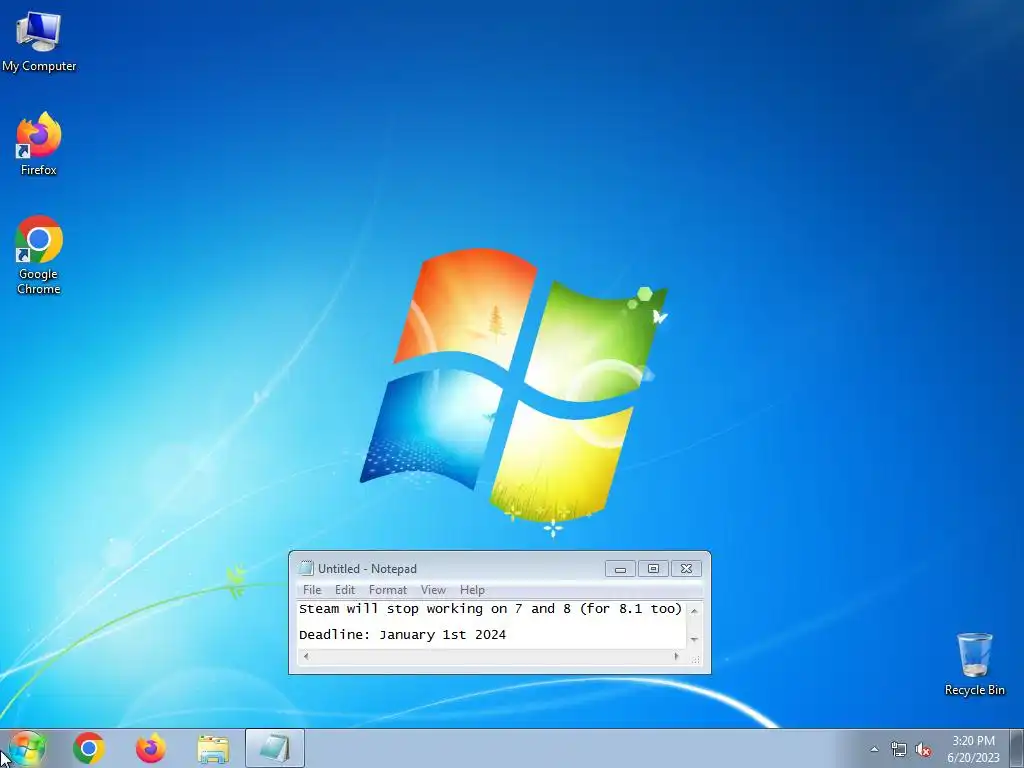Open Notepad's Edit menu
Viewport: 1024px width, 768px height.
[345, 590]
